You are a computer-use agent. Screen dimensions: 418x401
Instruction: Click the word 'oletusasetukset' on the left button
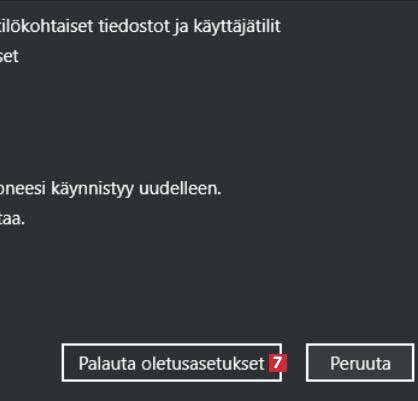tap(203, 363)
